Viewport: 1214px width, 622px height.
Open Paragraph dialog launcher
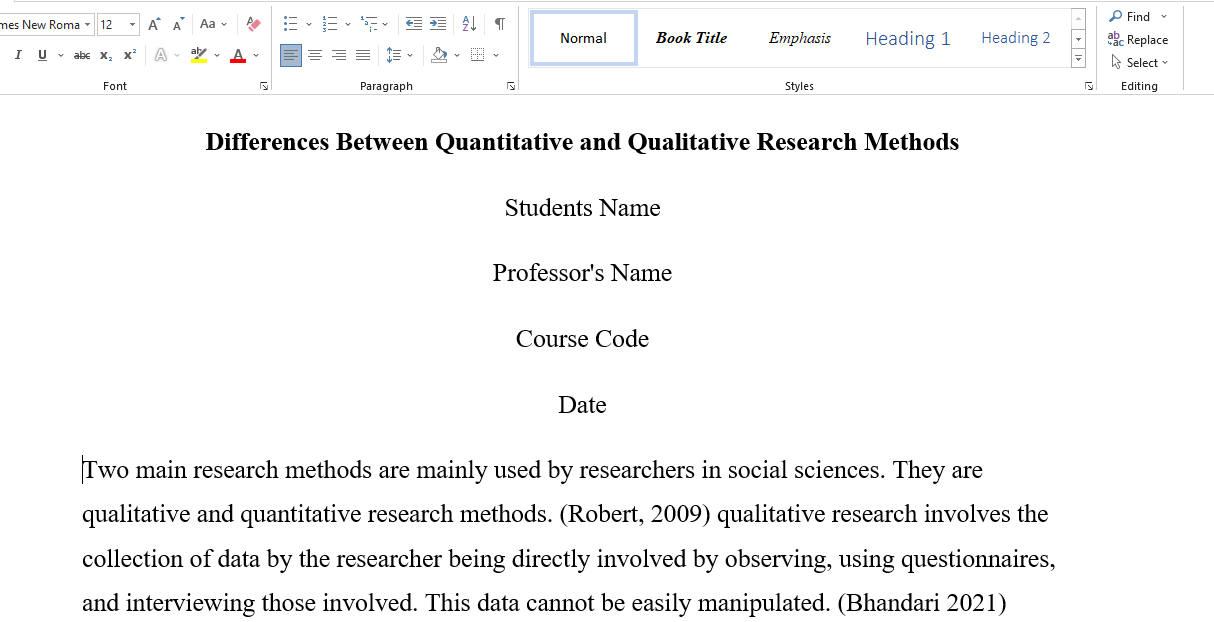[511, 87]
